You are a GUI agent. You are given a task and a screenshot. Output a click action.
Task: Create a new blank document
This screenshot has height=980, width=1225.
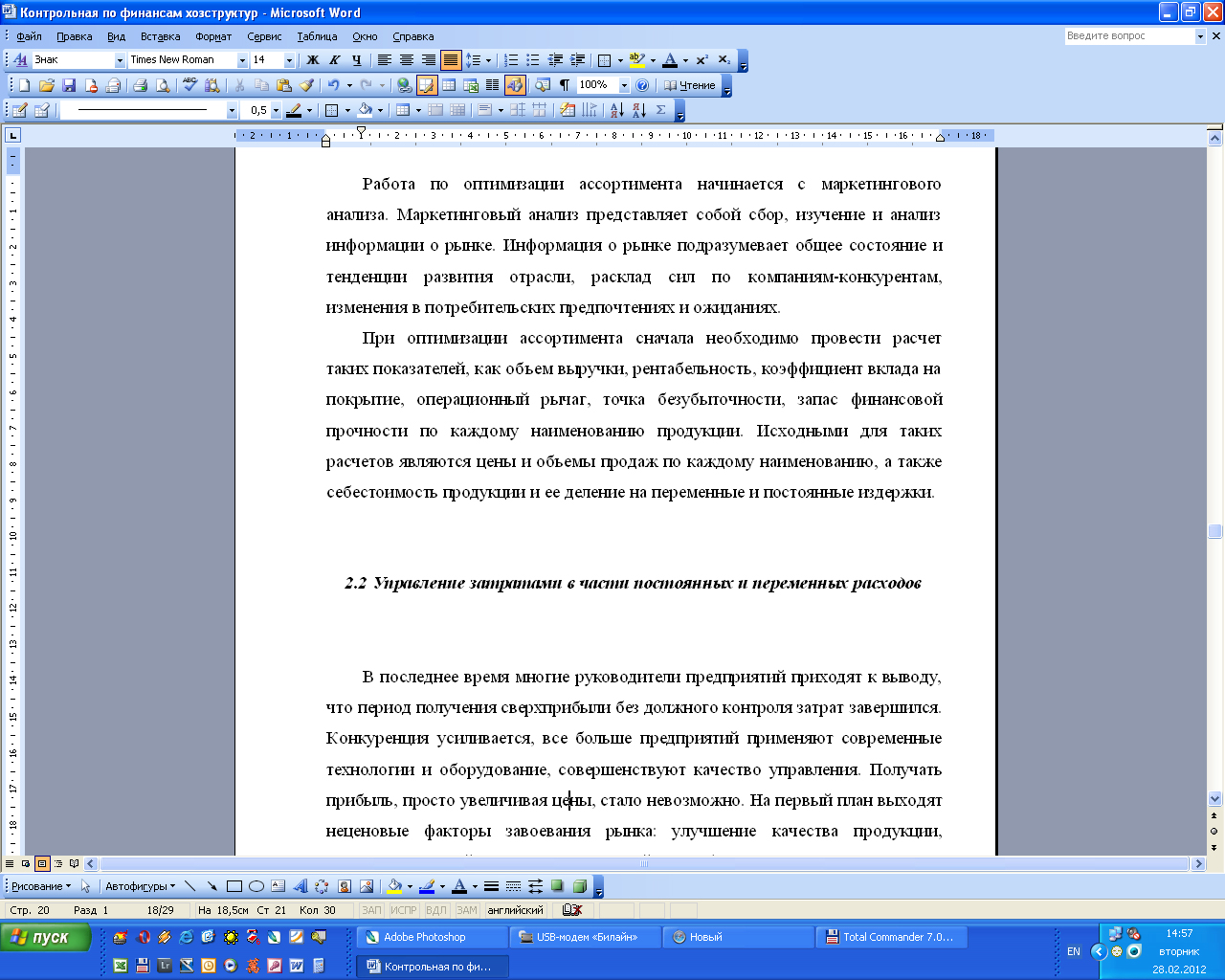pos(25,85)
